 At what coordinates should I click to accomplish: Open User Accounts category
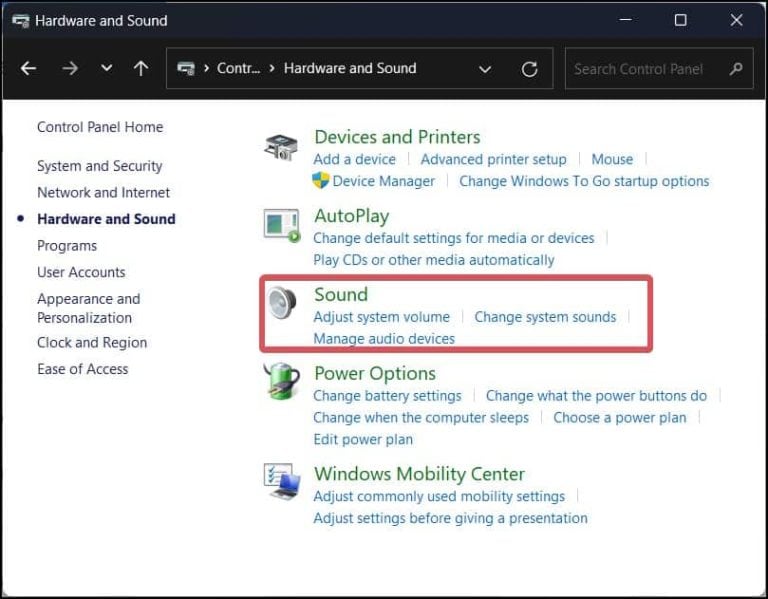[81, 272]
